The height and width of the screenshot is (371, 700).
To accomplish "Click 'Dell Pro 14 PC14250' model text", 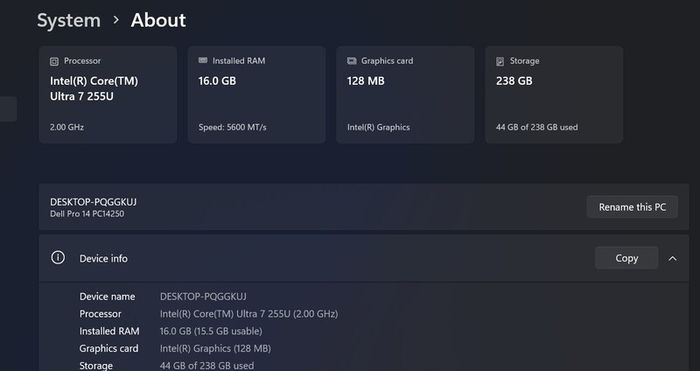I will point(87,214).
